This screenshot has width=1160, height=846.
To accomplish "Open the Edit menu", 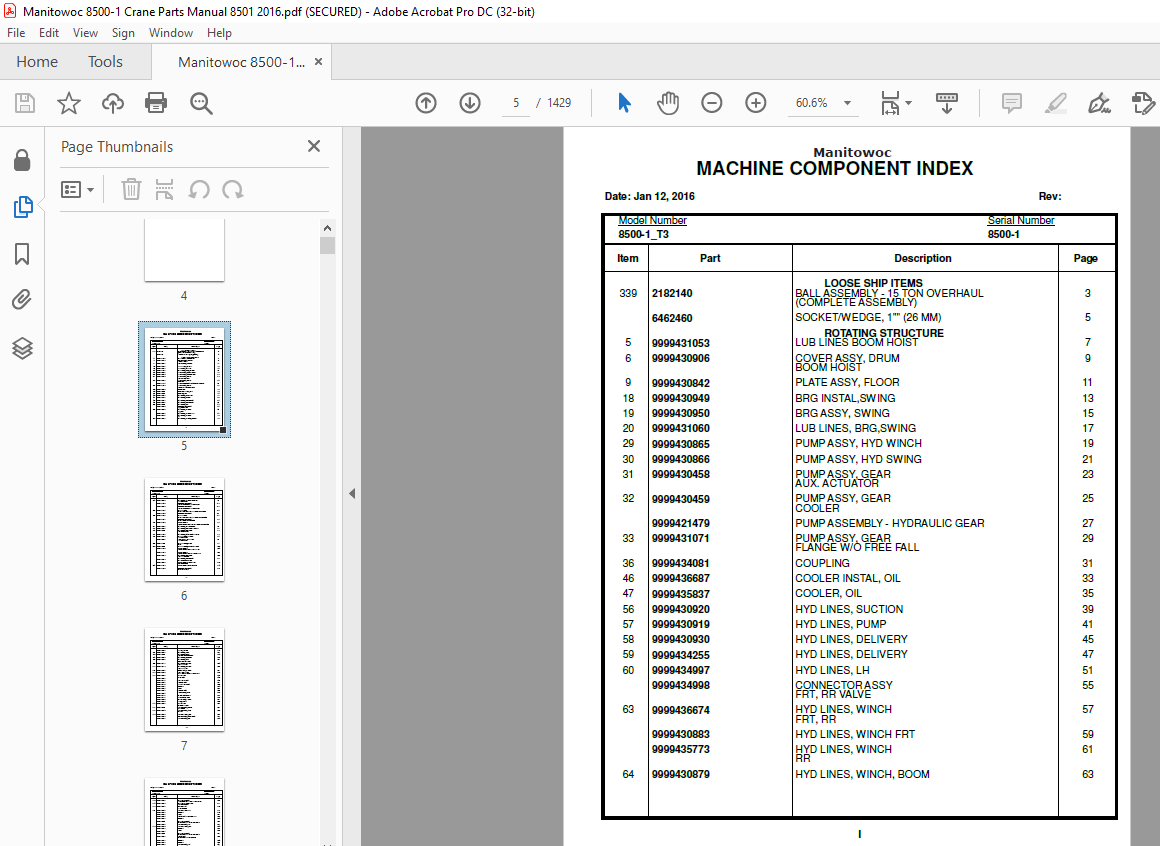I will point(49,33).
